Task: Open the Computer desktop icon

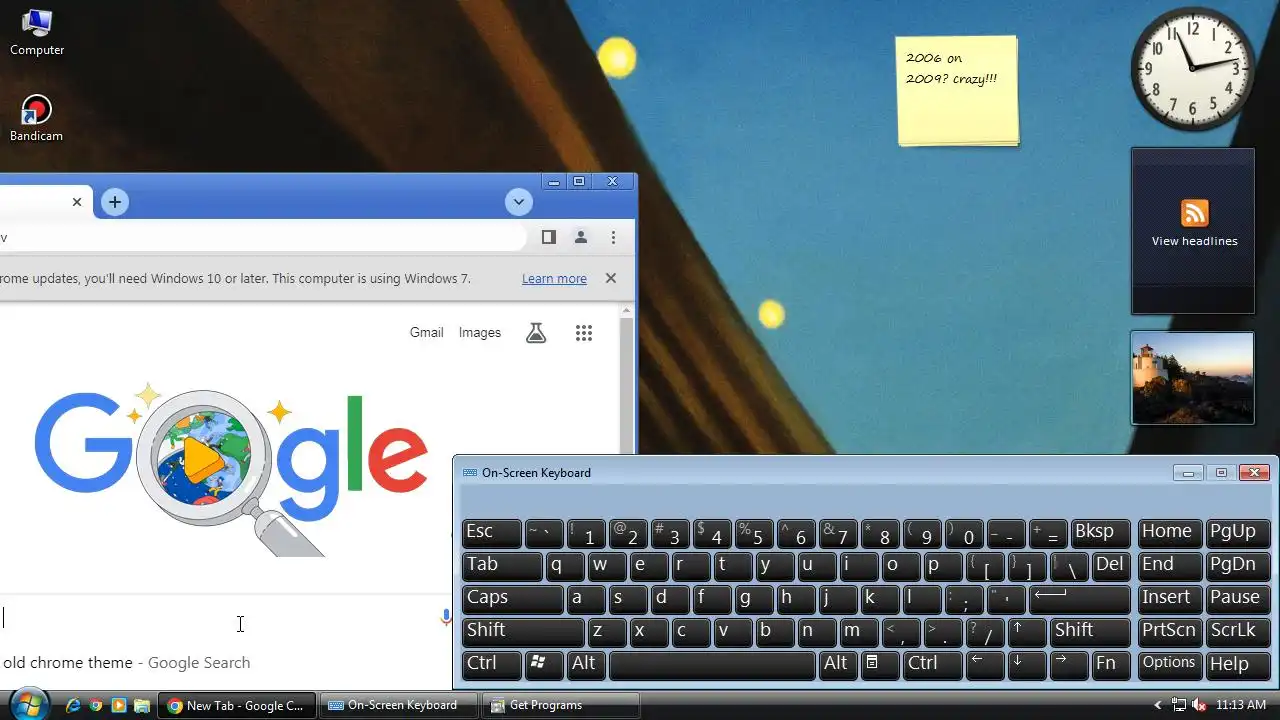Action: point(37,32)
